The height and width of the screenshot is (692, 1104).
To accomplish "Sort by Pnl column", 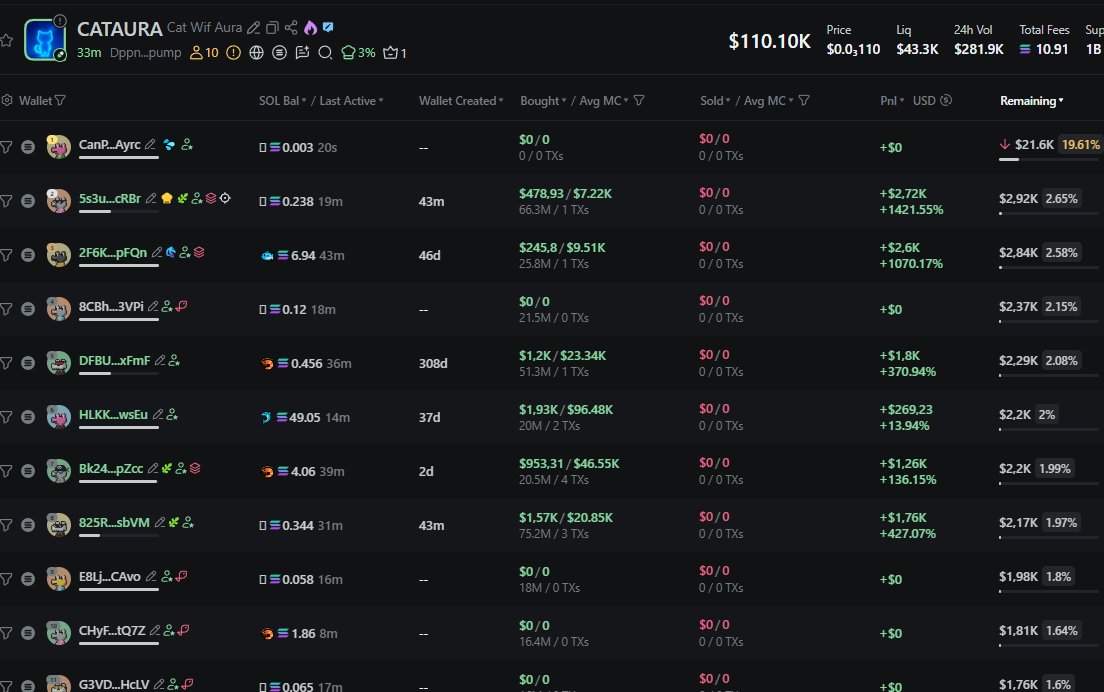I will point(892,101).
